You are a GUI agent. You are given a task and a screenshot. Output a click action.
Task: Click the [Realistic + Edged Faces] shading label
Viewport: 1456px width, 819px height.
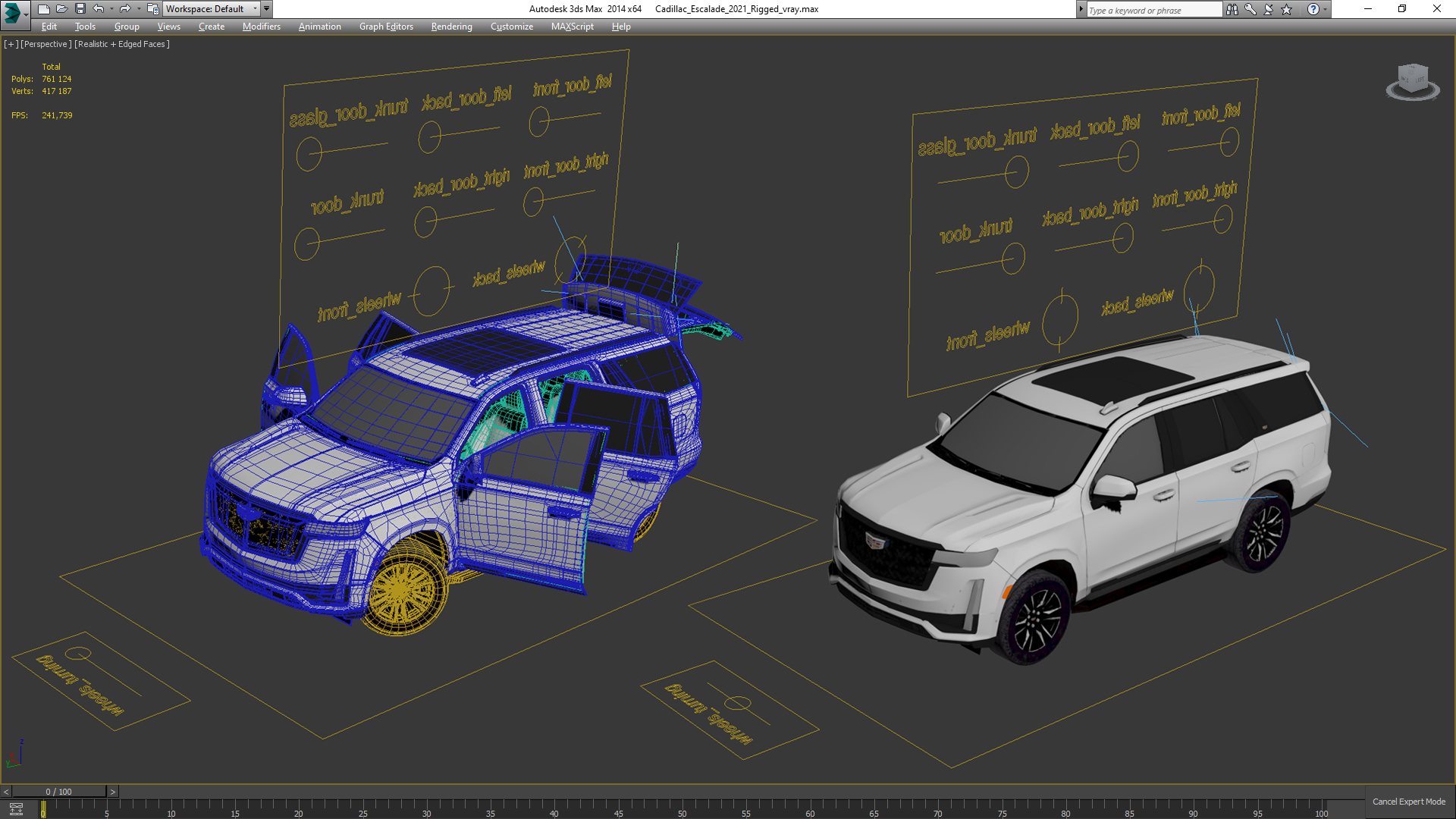point(122,44)
